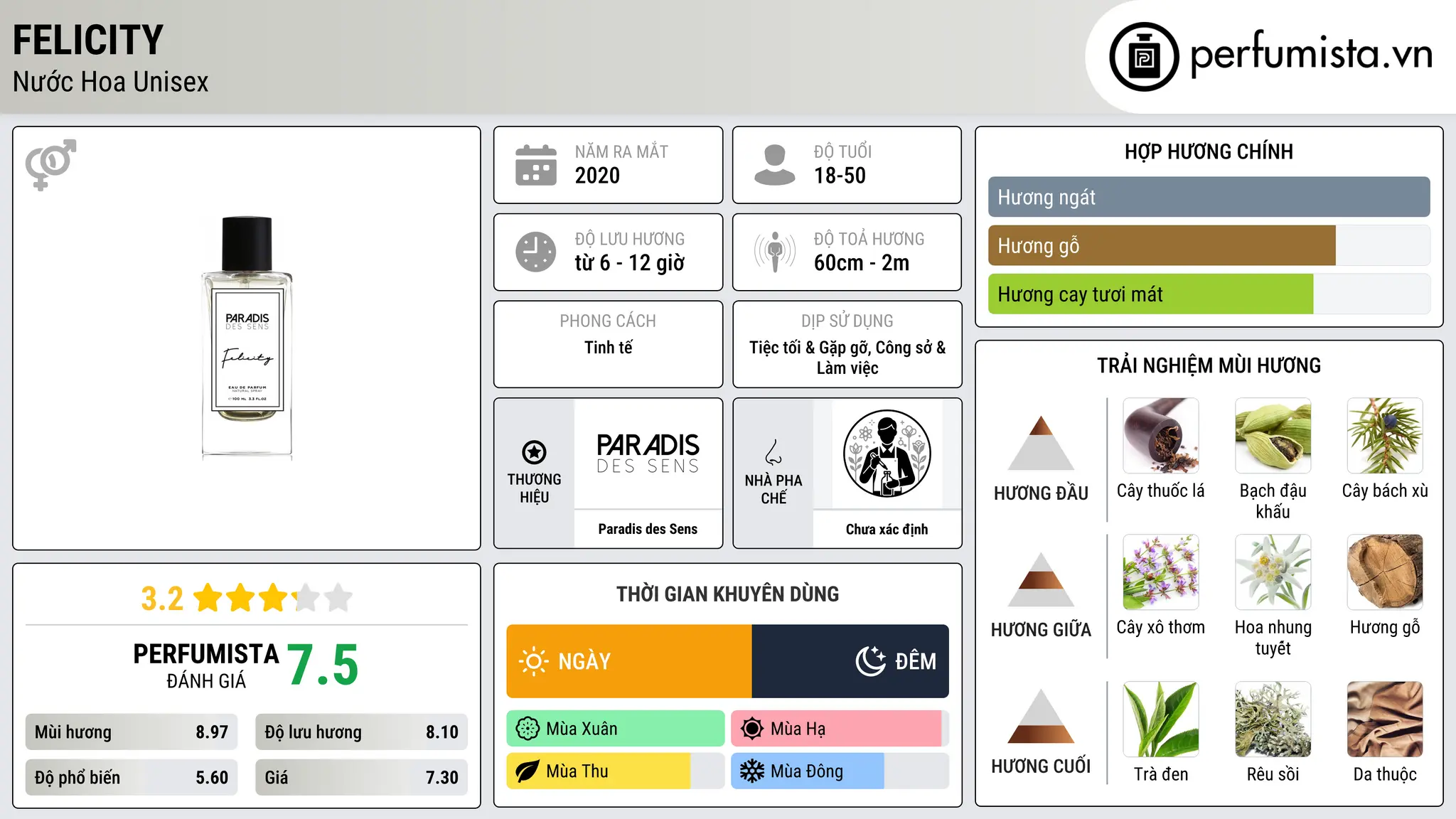Click the Mùi hương 8.97 score row
Image resolution: width=1456 pixels, height=819 pixels.
(132, 732)
